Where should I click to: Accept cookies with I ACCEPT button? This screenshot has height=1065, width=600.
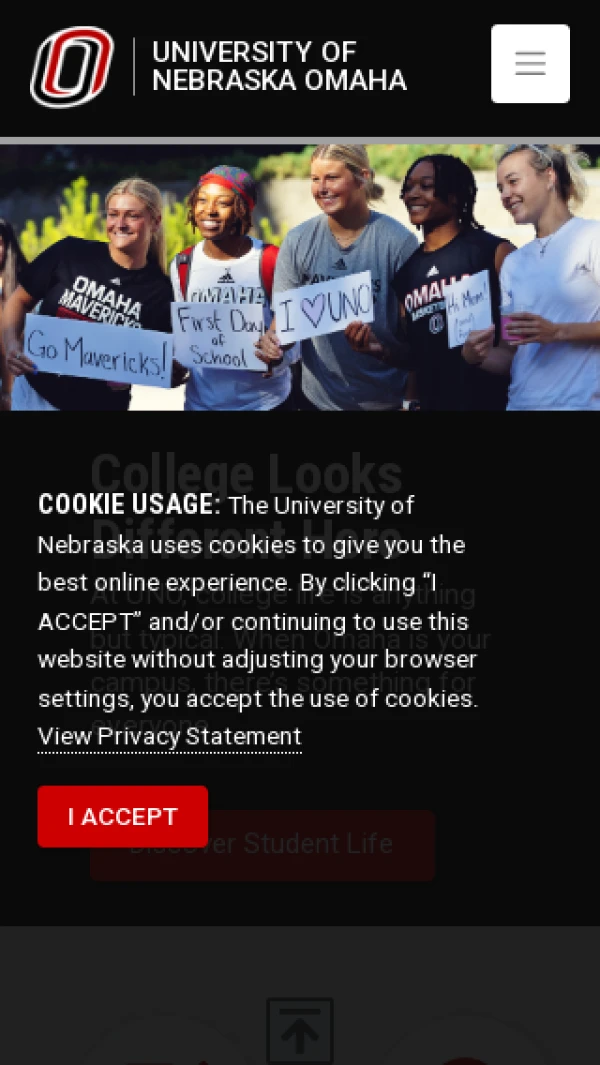122,816
